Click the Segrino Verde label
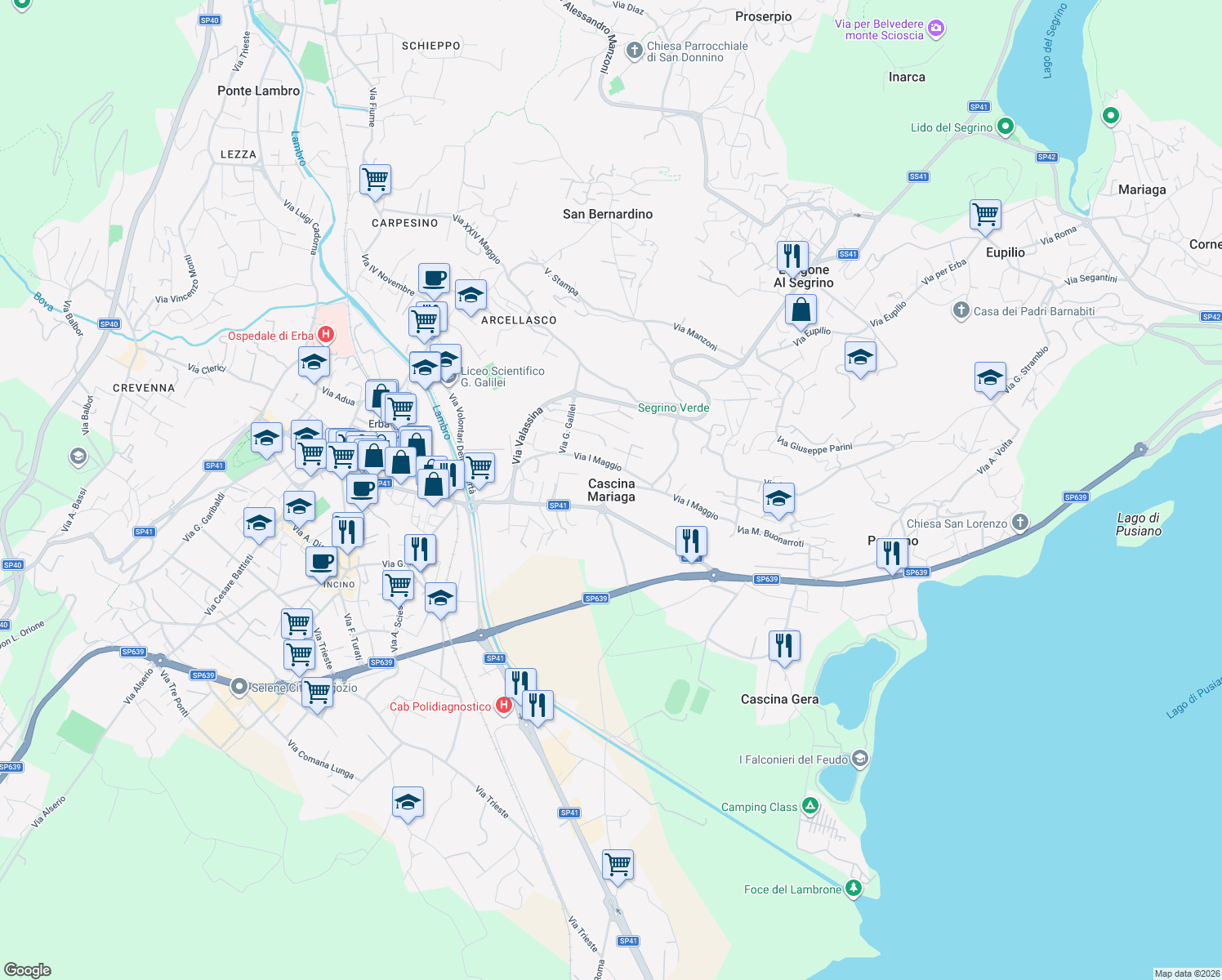The height and width of the screenshot is (980, 1222). 672,408
